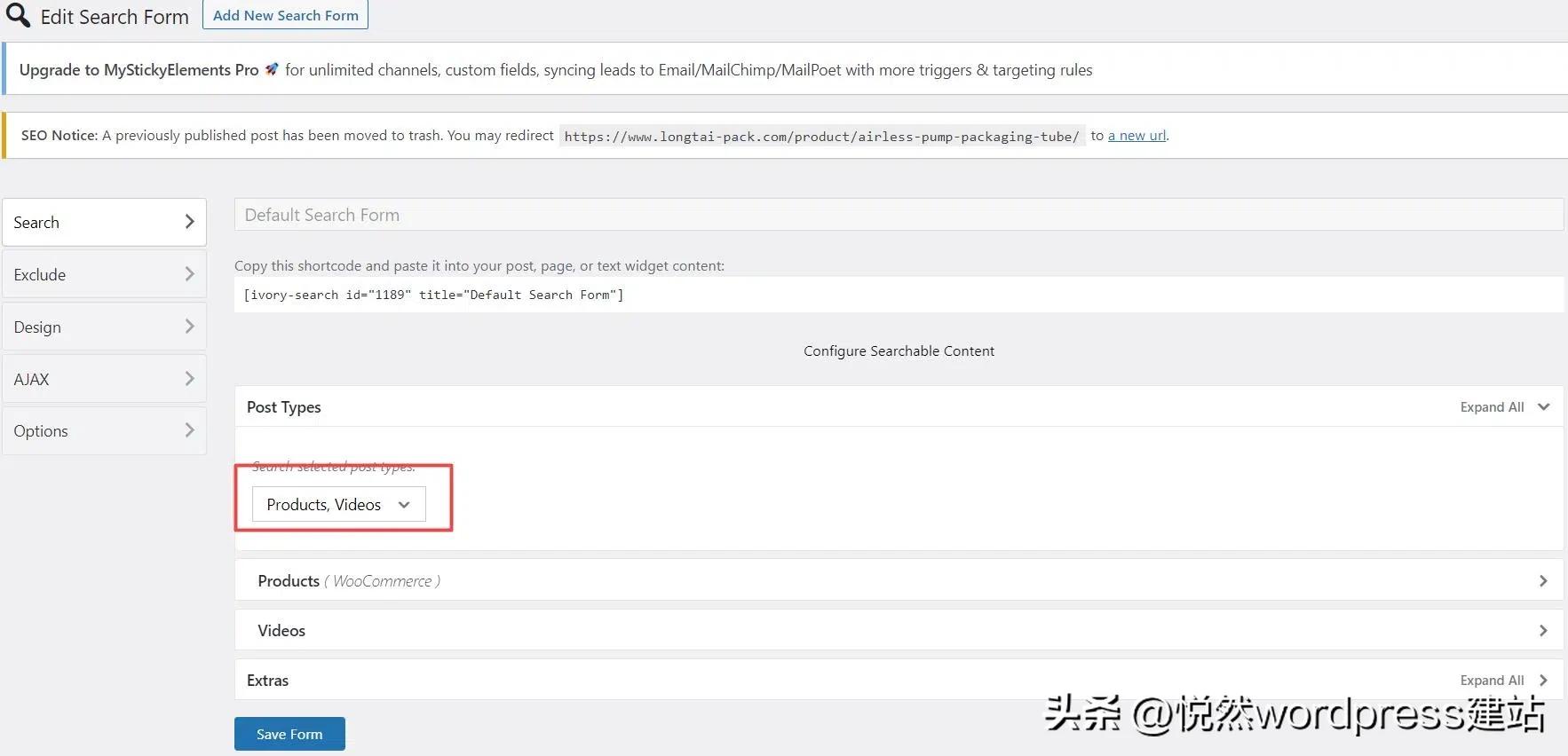Click the Exclude tab chevron arrow

click(x=189, y=274)
